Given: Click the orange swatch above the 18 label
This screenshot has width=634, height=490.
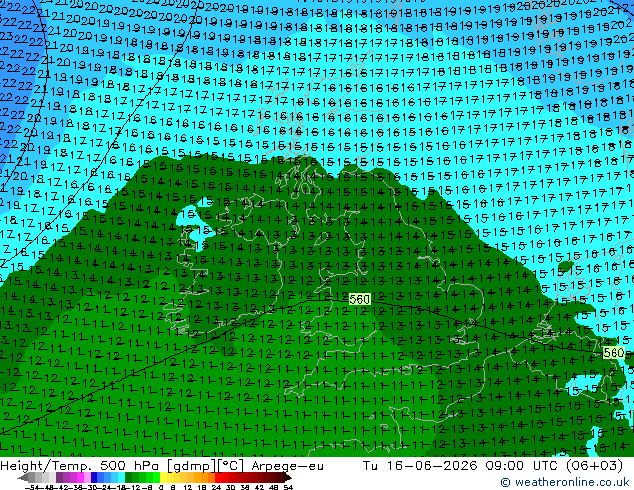Looking at the screenshot, I should click(204, 477).
